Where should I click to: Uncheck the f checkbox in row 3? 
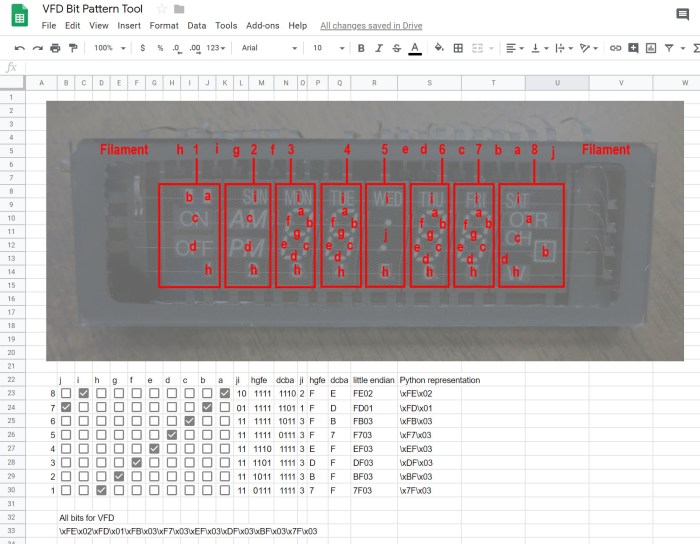pos(137,462)
